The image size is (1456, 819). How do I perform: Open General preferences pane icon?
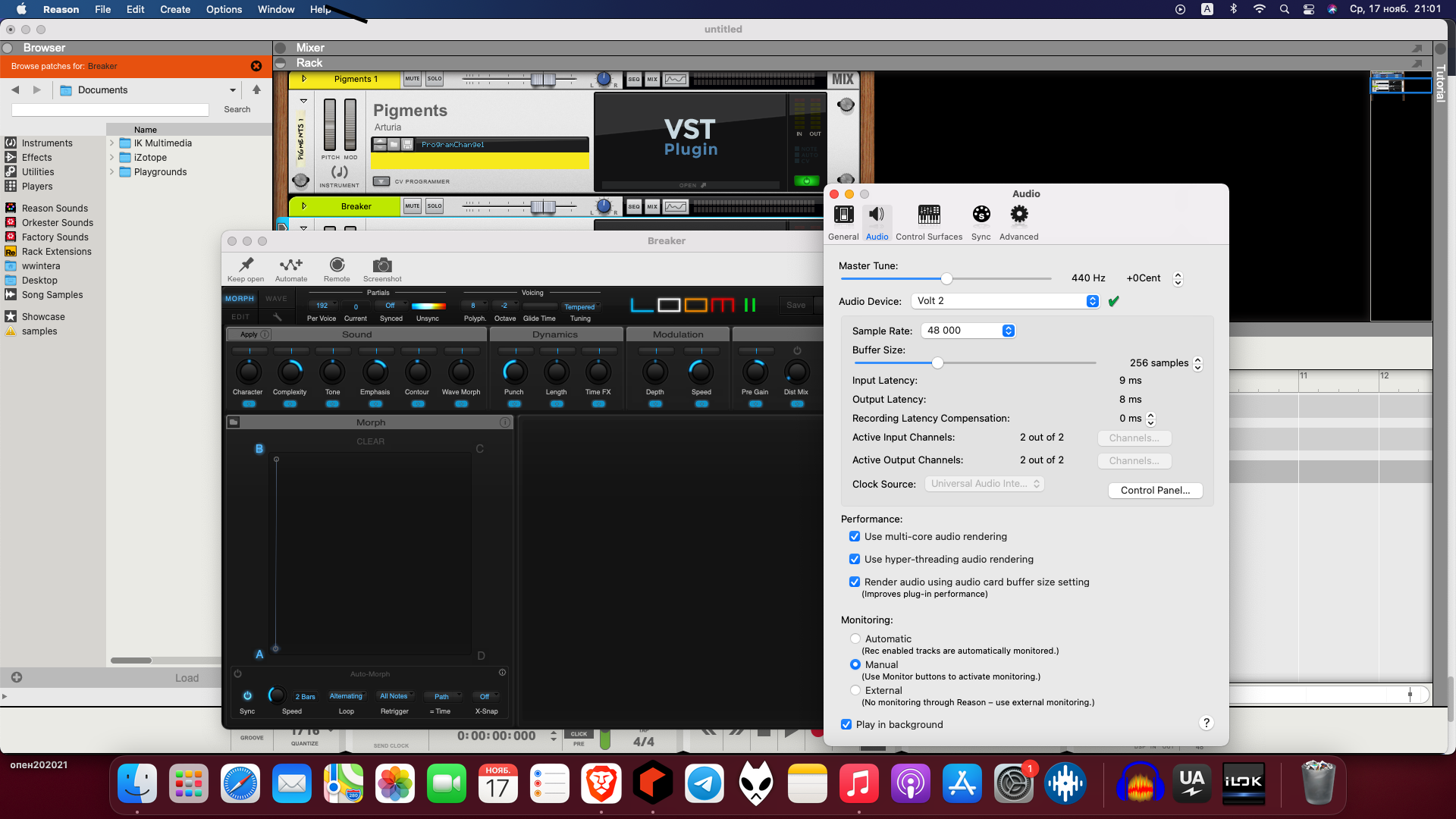(843, 215)
